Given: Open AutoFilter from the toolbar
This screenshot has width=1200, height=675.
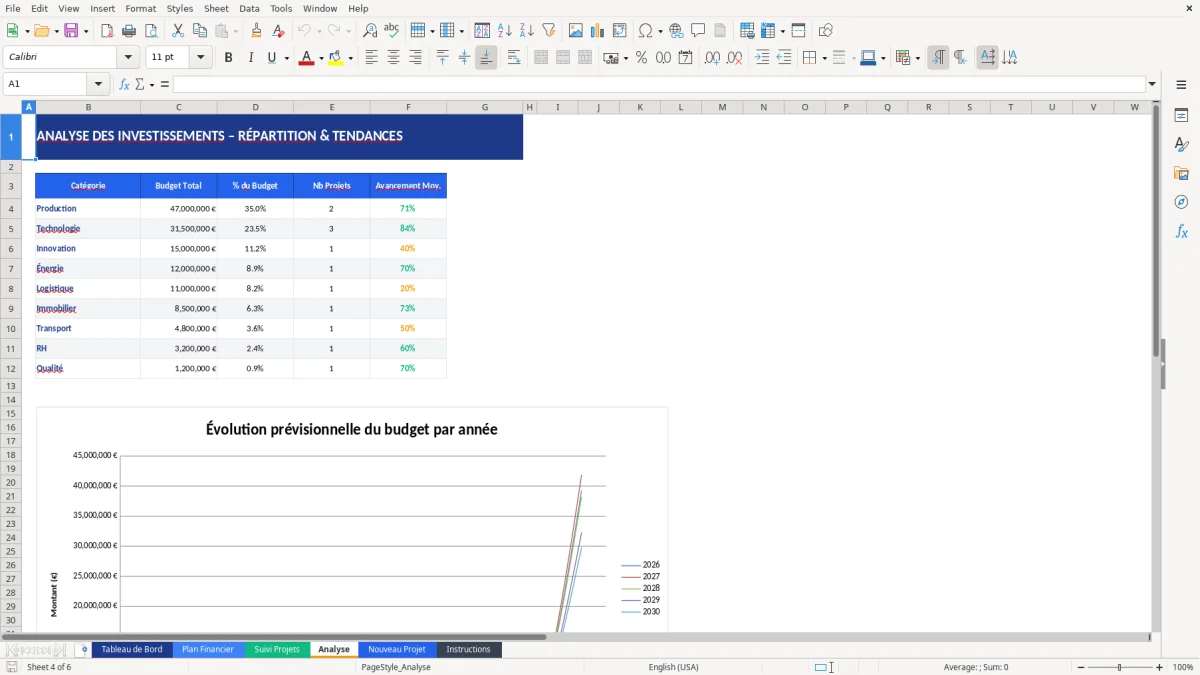Looking at the screenshot, I should click(x=548, y=30).
